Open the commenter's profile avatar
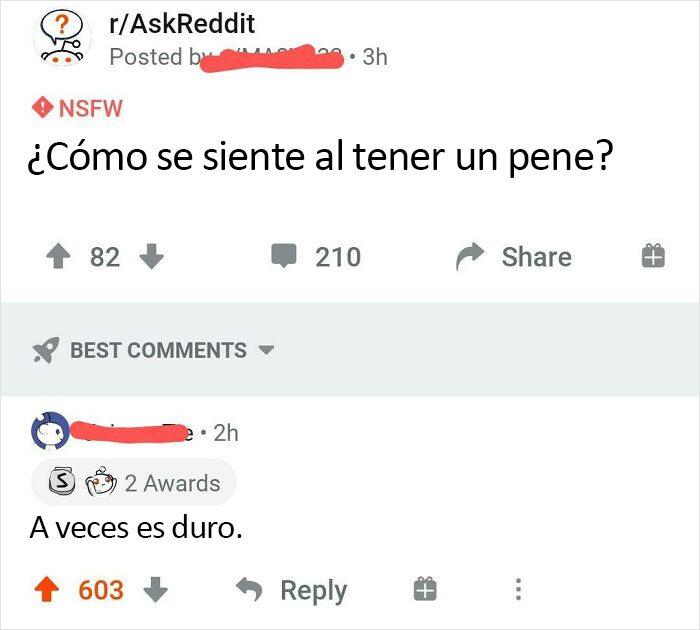This screenshot has width=700, height=630. coord(51,432)
